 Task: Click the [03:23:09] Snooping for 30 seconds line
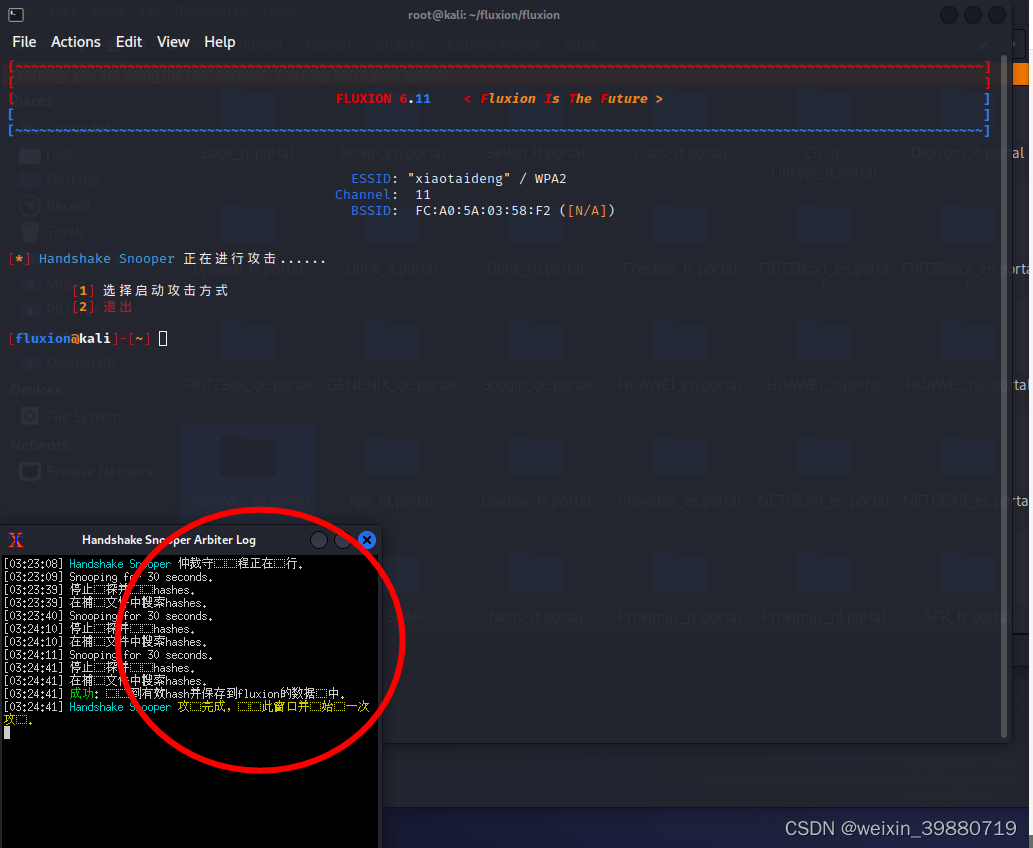pos(109,577)
